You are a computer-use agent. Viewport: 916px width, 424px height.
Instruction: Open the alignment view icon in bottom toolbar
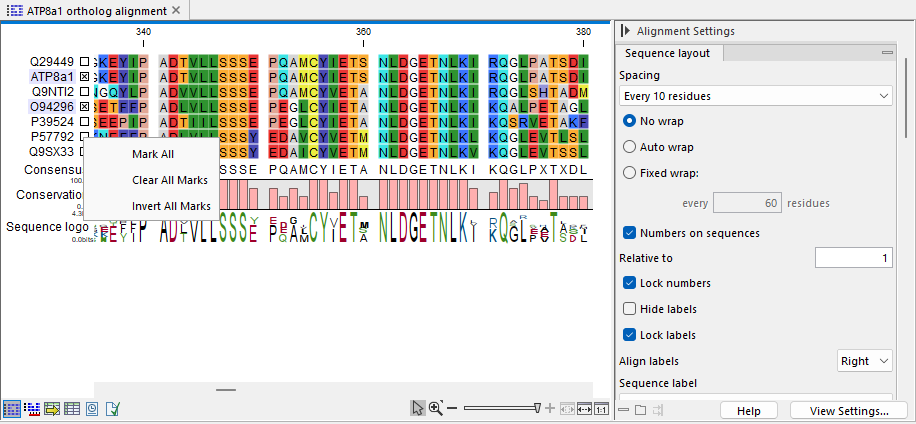click(x=12, y=408)
